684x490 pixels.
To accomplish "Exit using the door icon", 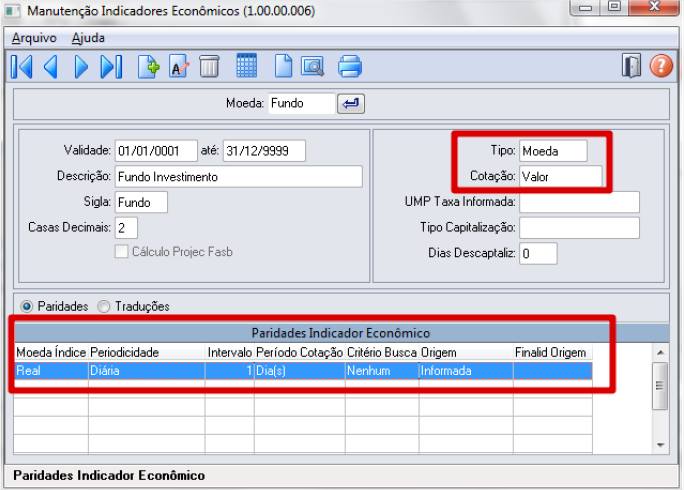I will (x=631, y=66).
